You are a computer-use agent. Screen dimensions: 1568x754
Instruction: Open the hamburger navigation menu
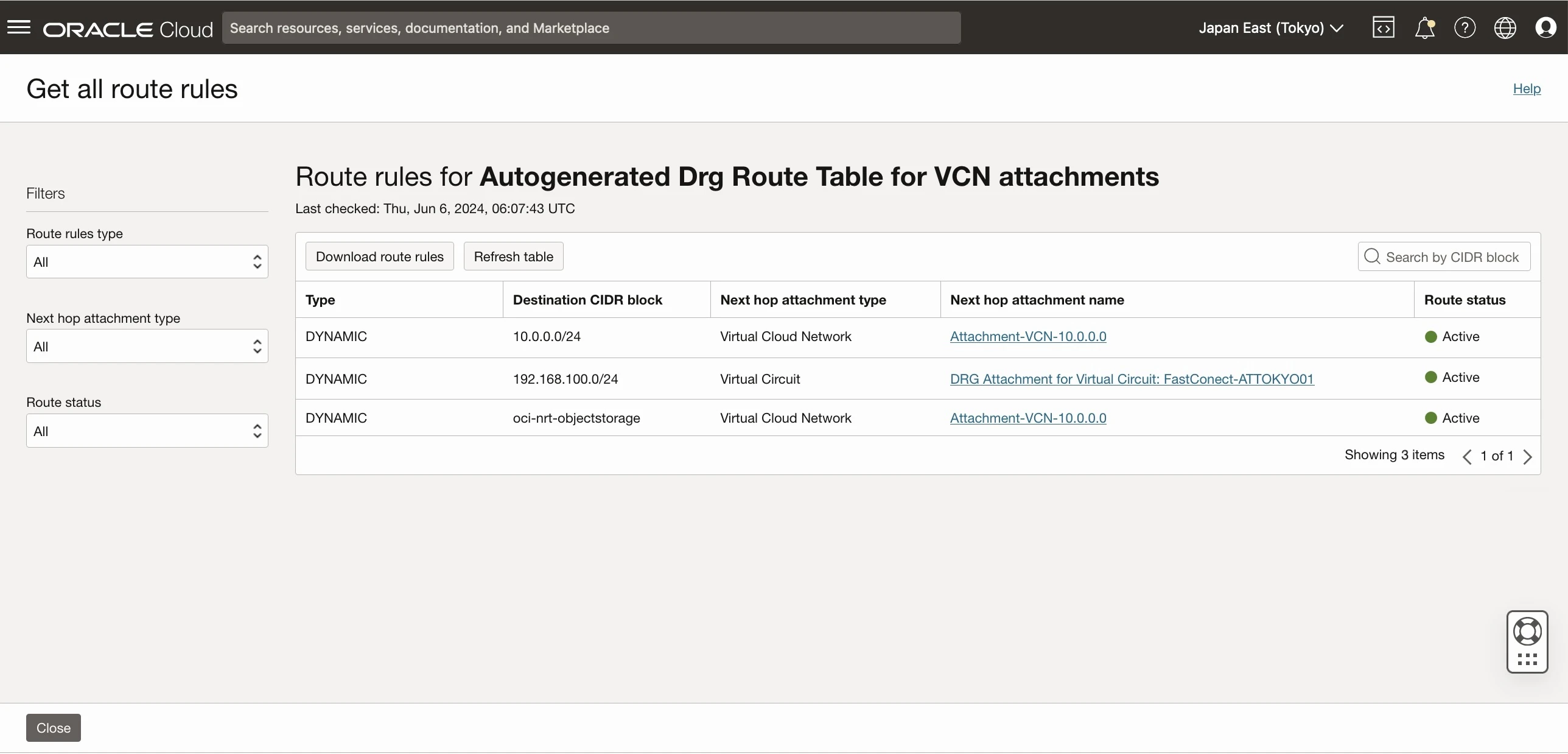click(x=19, y=27)
